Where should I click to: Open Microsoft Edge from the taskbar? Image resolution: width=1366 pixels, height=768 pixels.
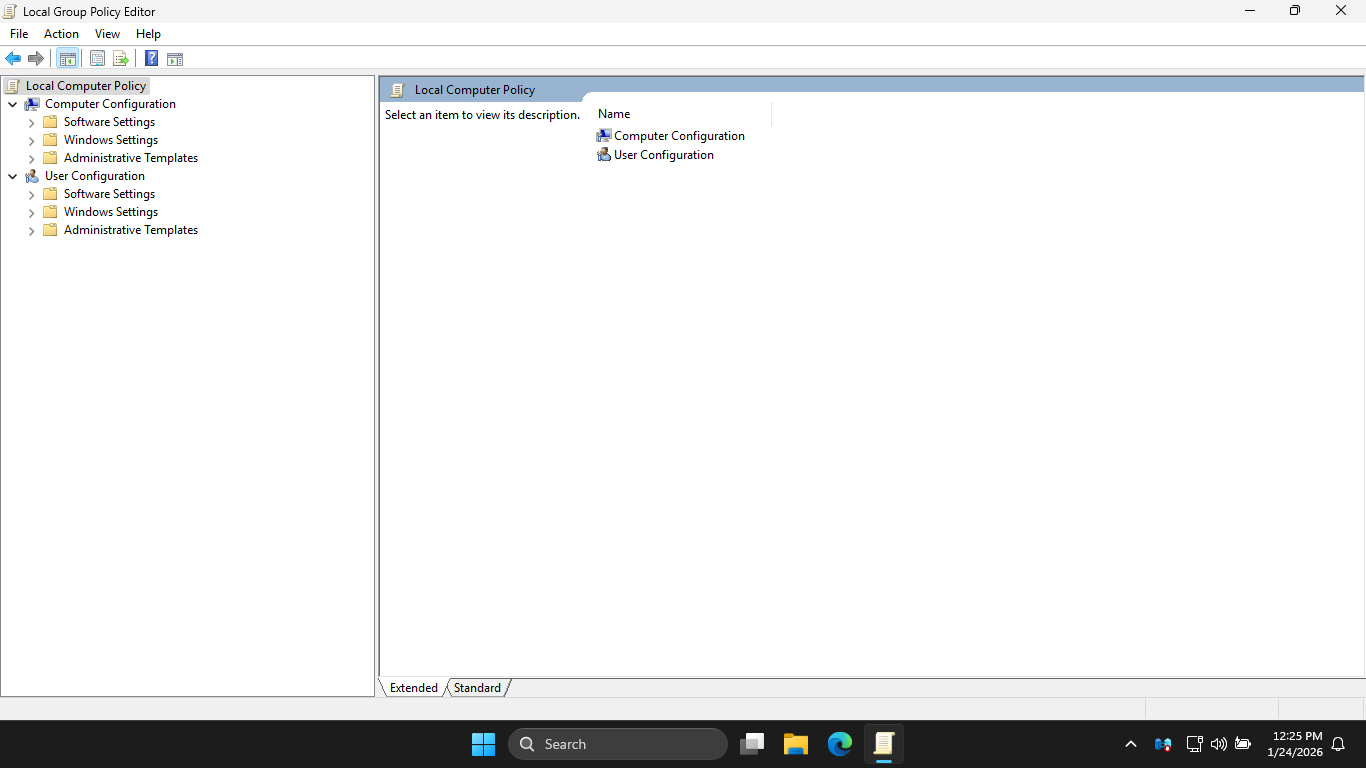click(839, 744)
